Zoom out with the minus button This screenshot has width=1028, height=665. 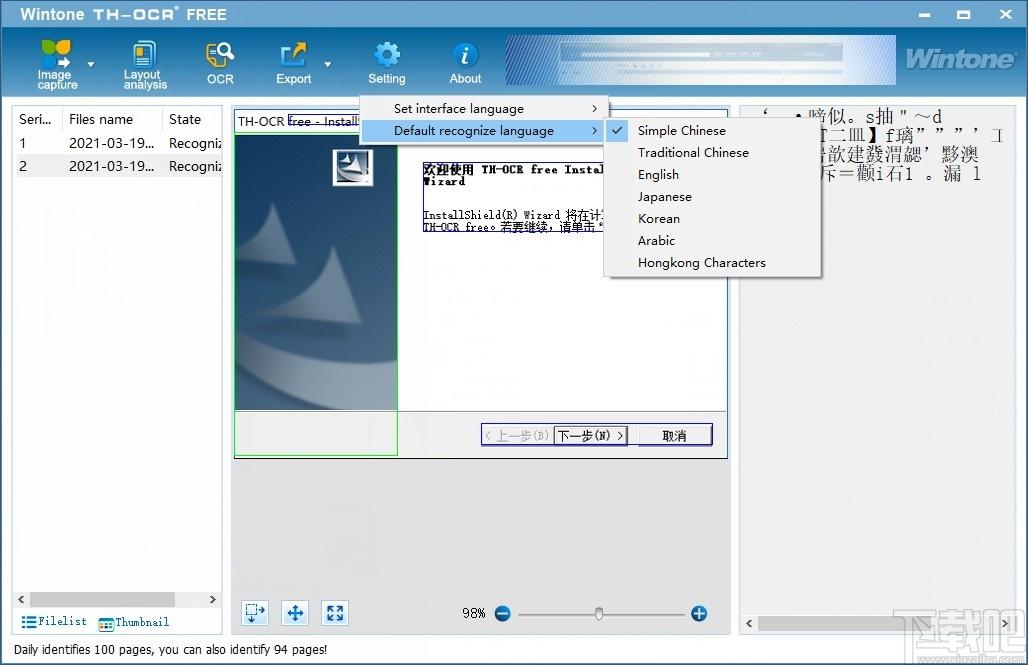(x=503, y=614)
